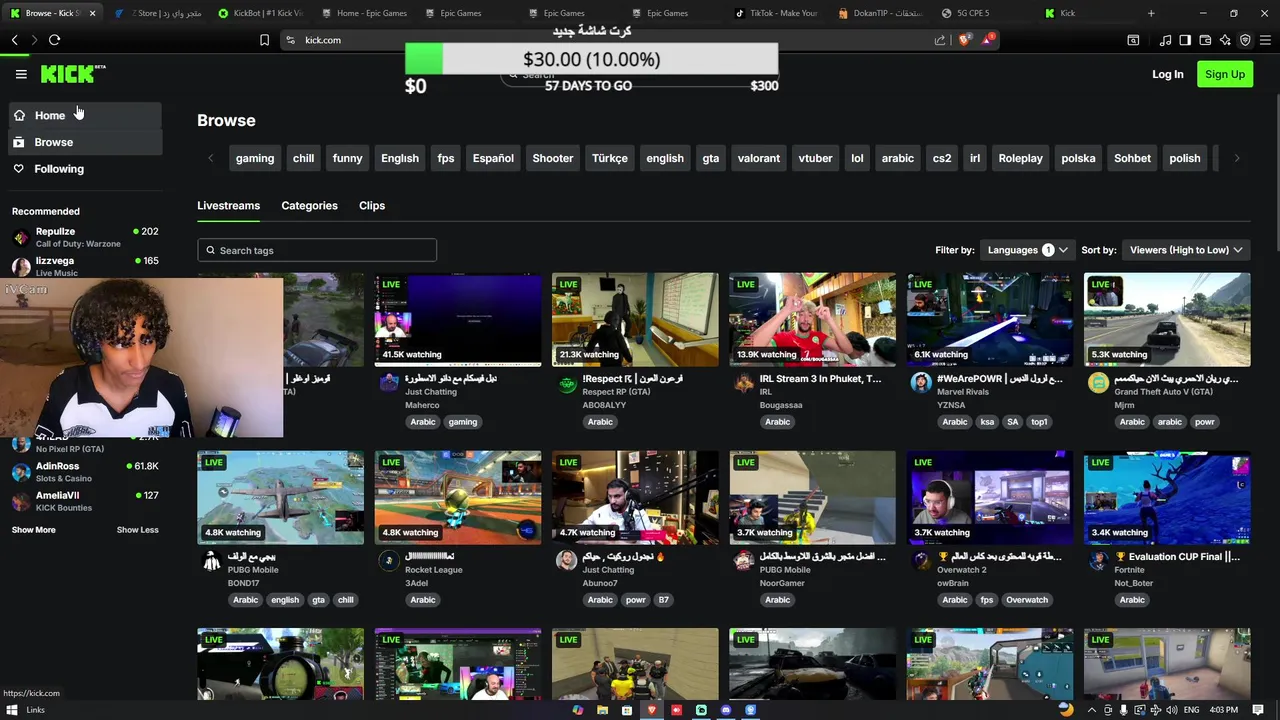Switch to the Livestreams tab
The height and width of the screenshot is (720, 1280).
[228, 205]
